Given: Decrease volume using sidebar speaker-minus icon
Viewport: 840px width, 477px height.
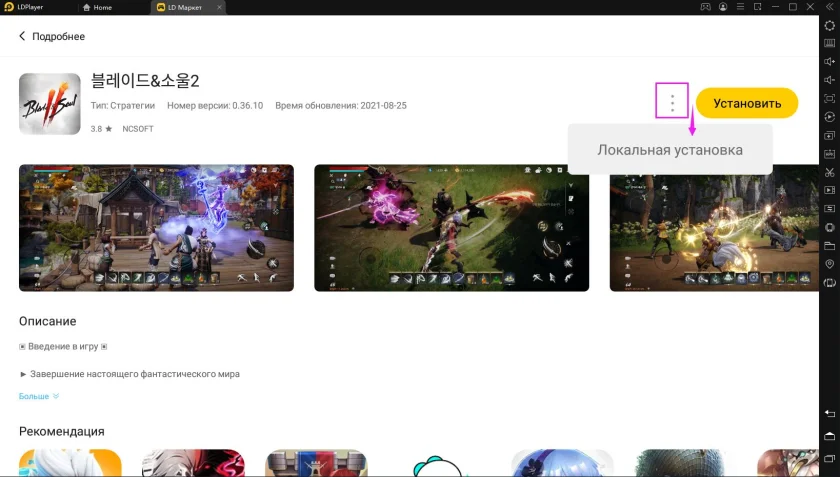Looking at the screenshot, I should (x=829, y=80).
